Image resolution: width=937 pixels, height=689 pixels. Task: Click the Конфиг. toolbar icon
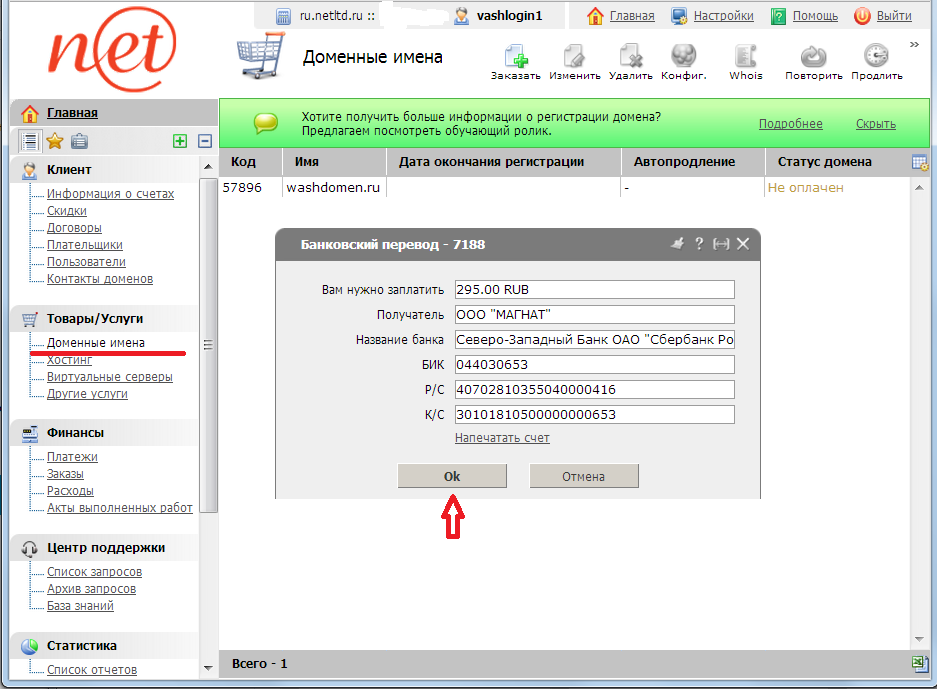[x=684, y=56]
